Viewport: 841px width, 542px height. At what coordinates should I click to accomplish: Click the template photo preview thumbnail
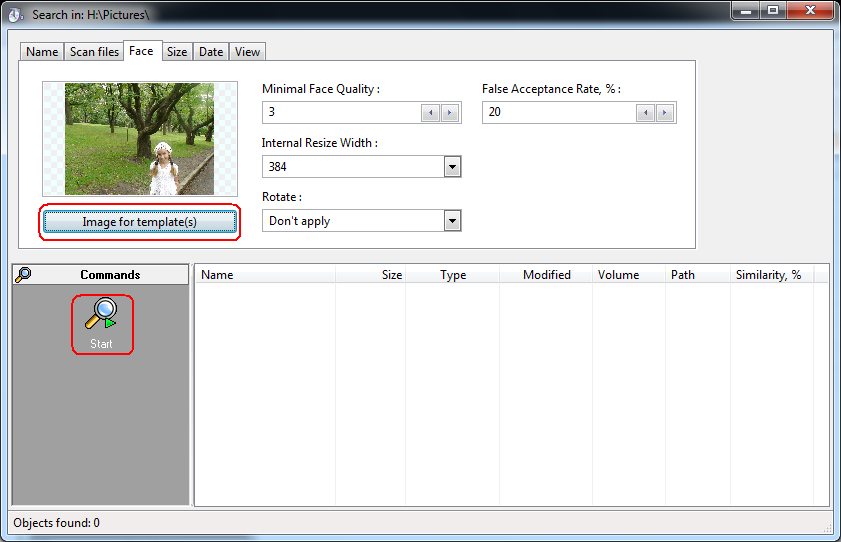[x=139, y=138]
